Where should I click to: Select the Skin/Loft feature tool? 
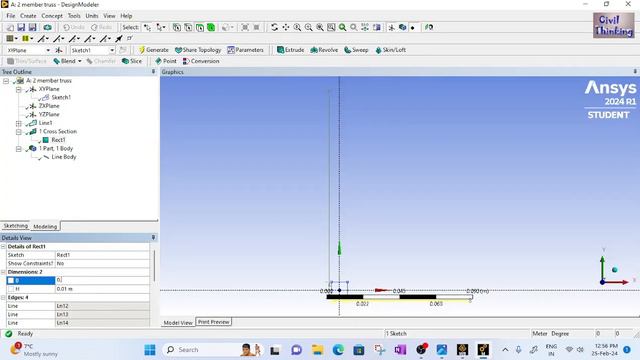pos(390,50)
